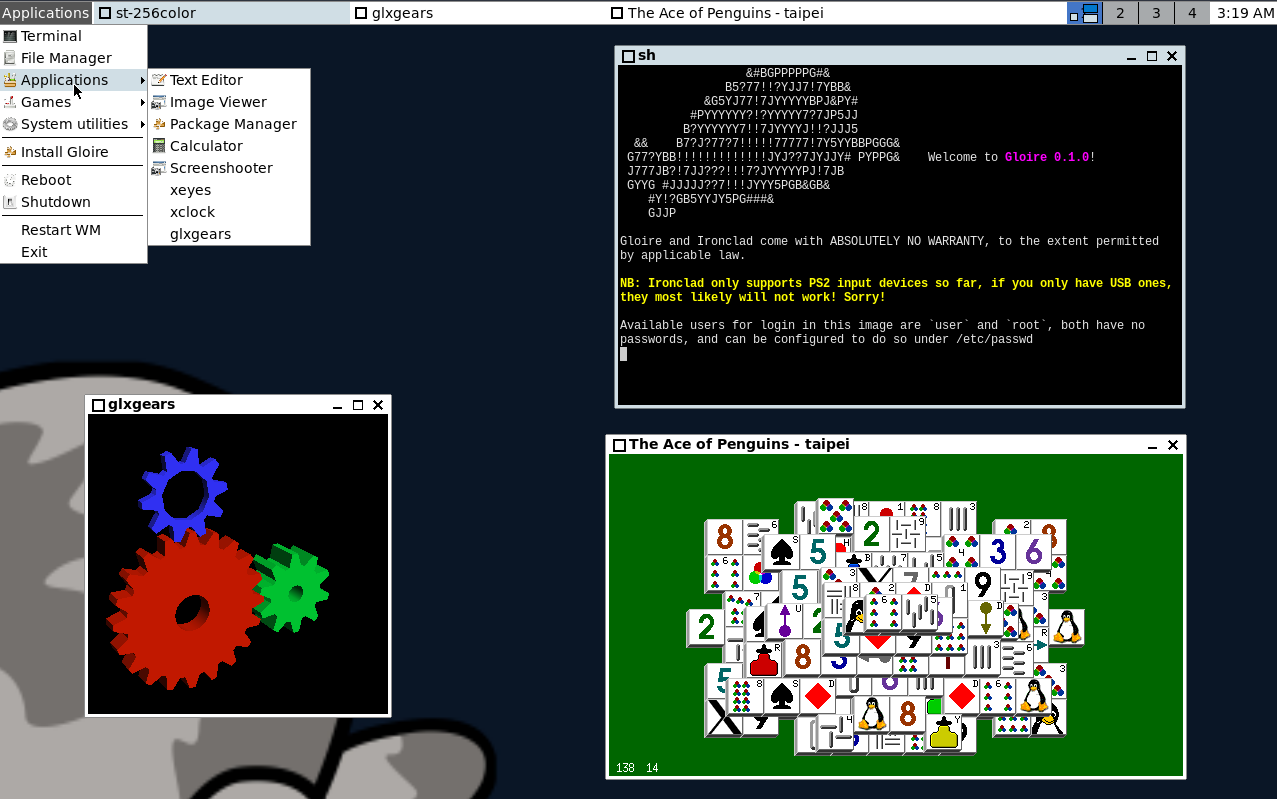Click the workspace pager icon in the taskbar

point(1084,13)
